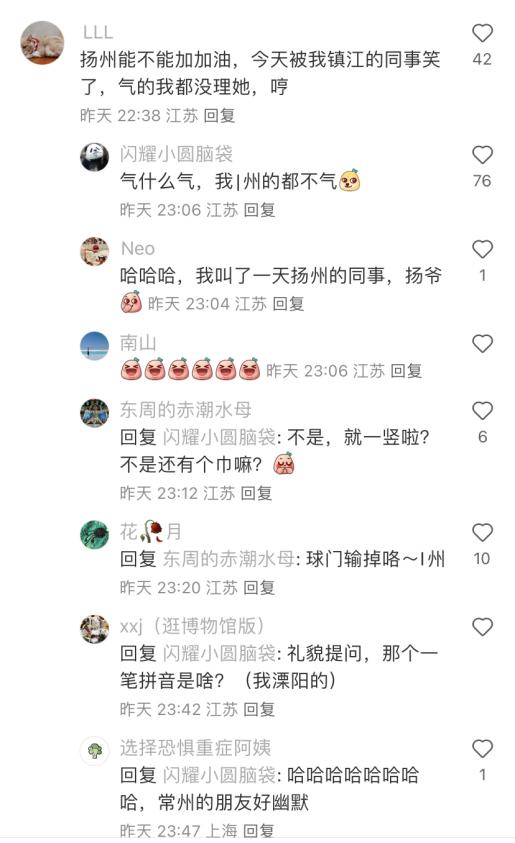Image resolution: width=515 pixels, height=843 pixels.
Task: Open LLL's cat profile avatar
Action: pyautogui.click(x=42, y=42)
